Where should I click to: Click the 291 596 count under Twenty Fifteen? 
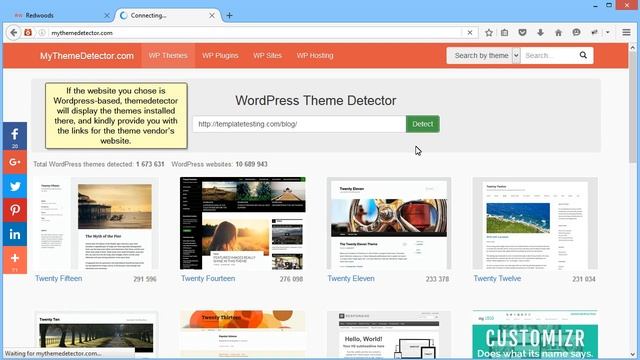pyautogui.click(x=145, y=279)
